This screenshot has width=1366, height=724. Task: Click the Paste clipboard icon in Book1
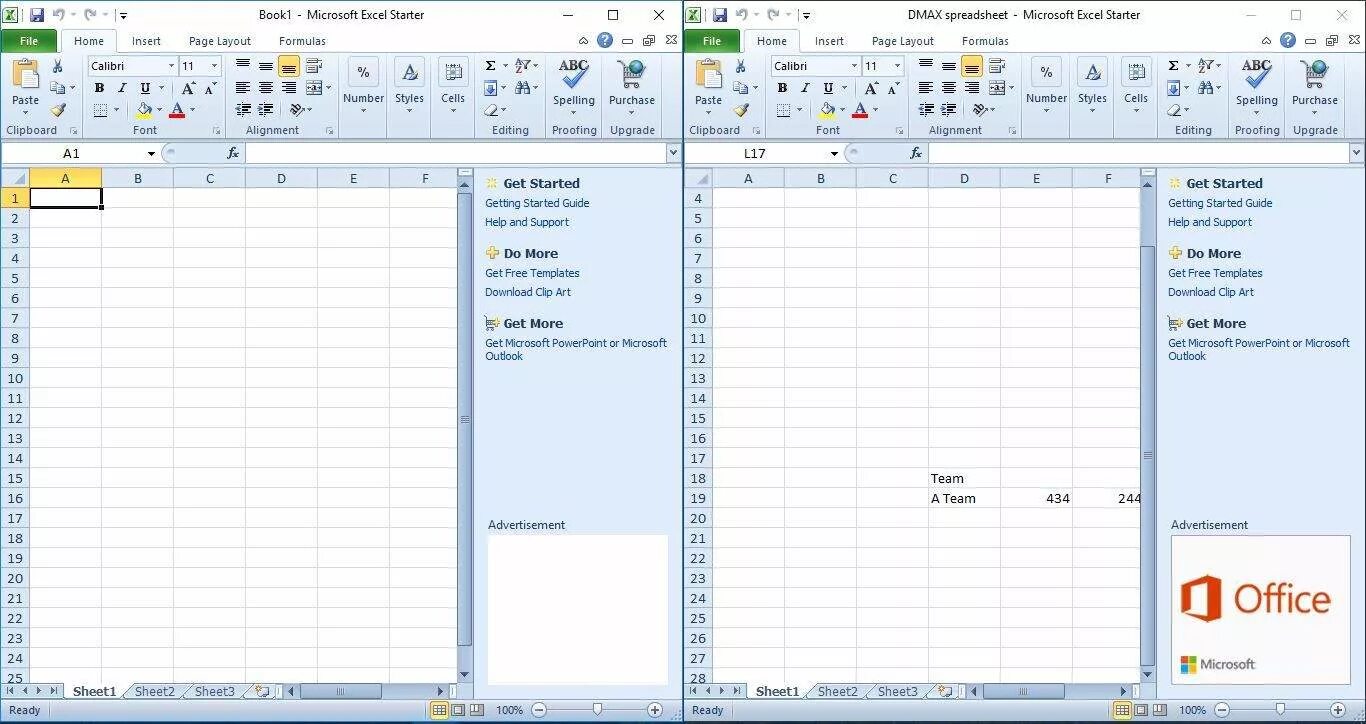25,75
